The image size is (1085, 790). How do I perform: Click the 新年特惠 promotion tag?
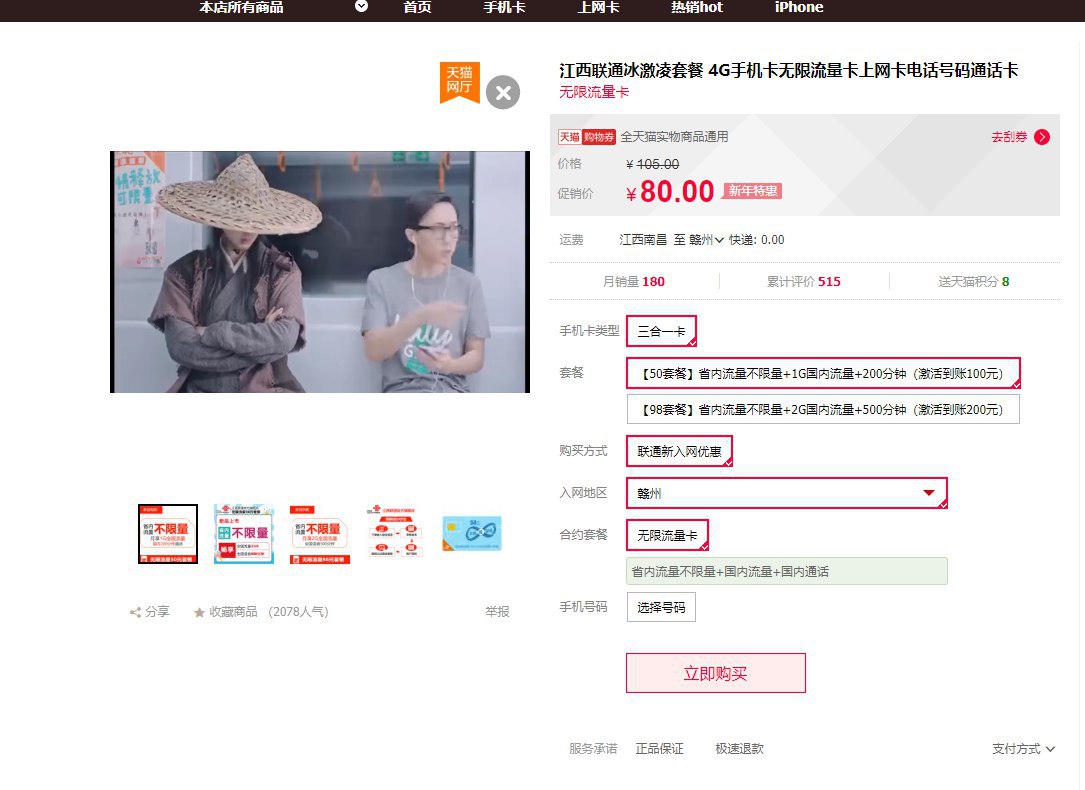[752, 191]
